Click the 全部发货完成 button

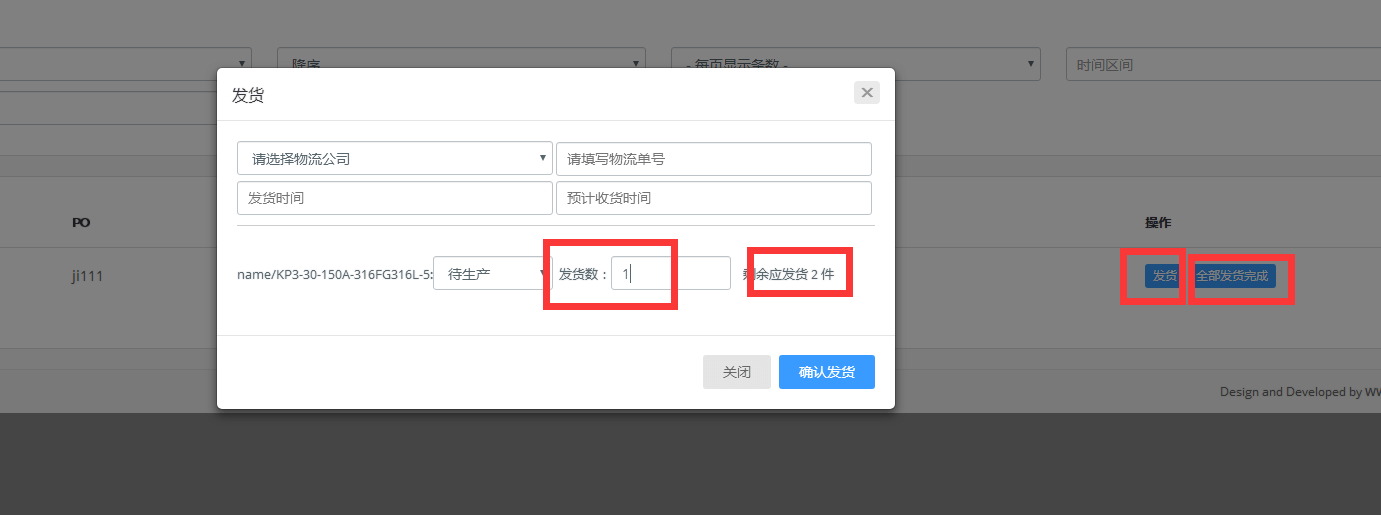pos(1232,276)
